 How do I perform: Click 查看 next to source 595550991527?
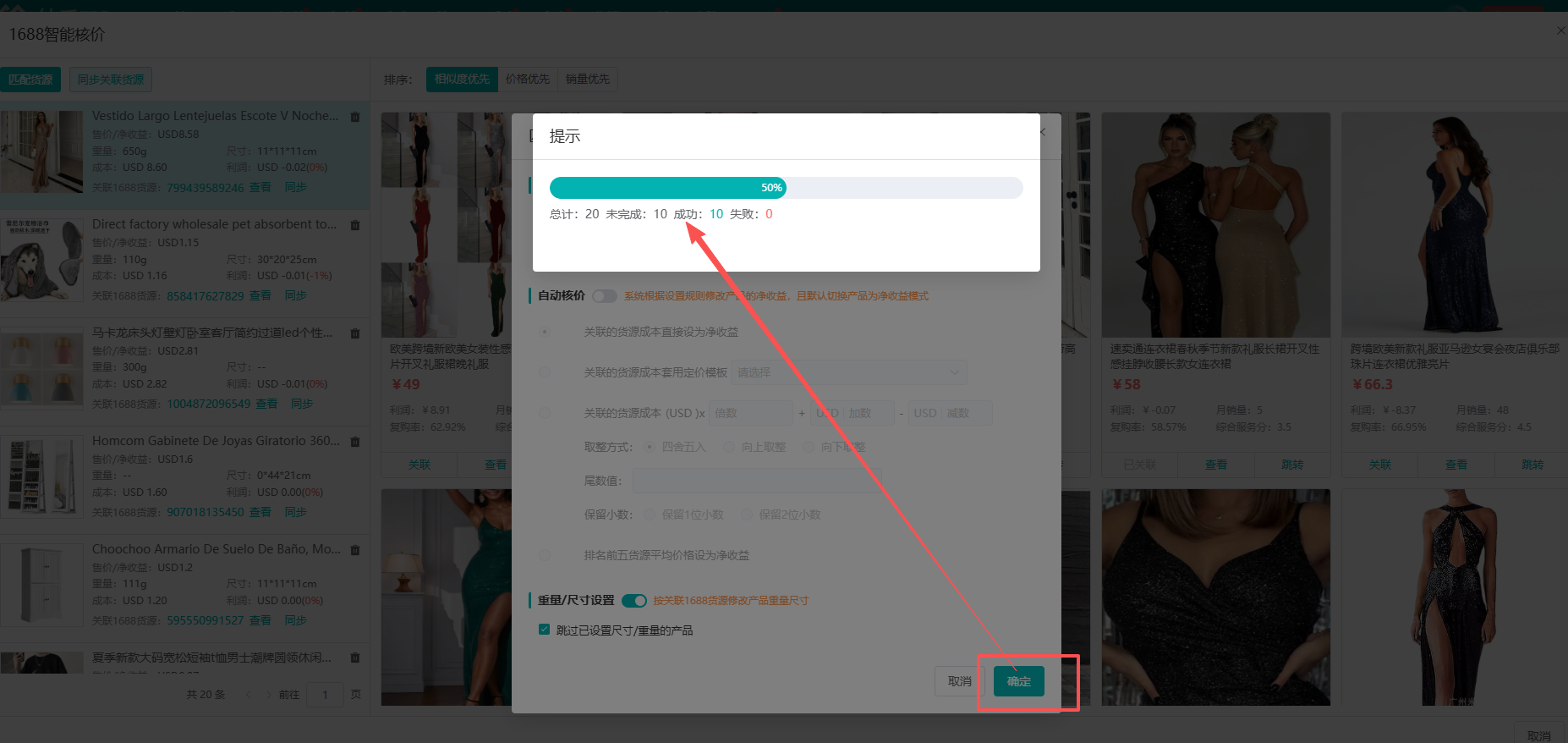coord(260,621)
